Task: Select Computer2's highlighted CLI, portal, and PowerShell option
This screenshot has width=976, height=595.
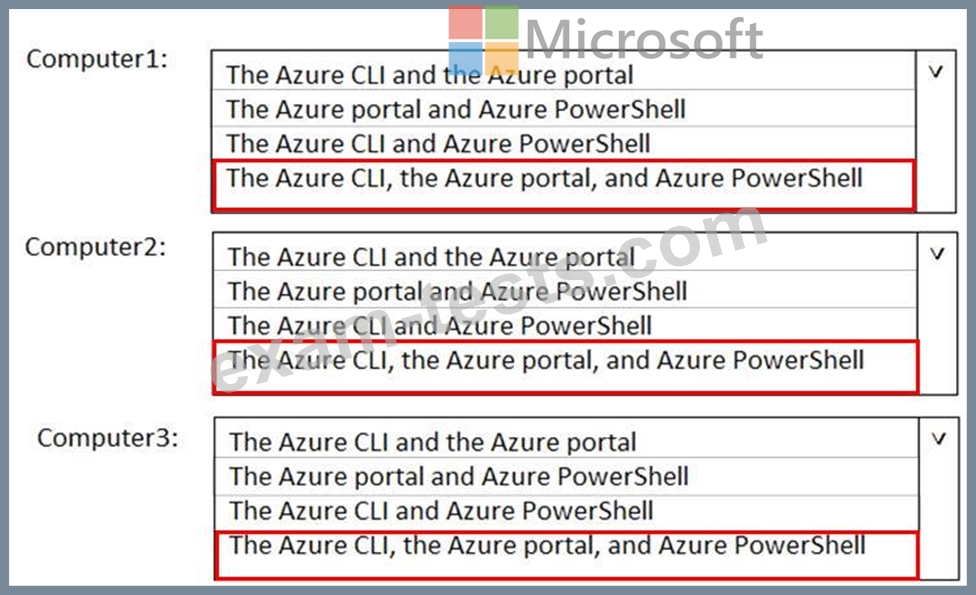Action: coord(545,361)
